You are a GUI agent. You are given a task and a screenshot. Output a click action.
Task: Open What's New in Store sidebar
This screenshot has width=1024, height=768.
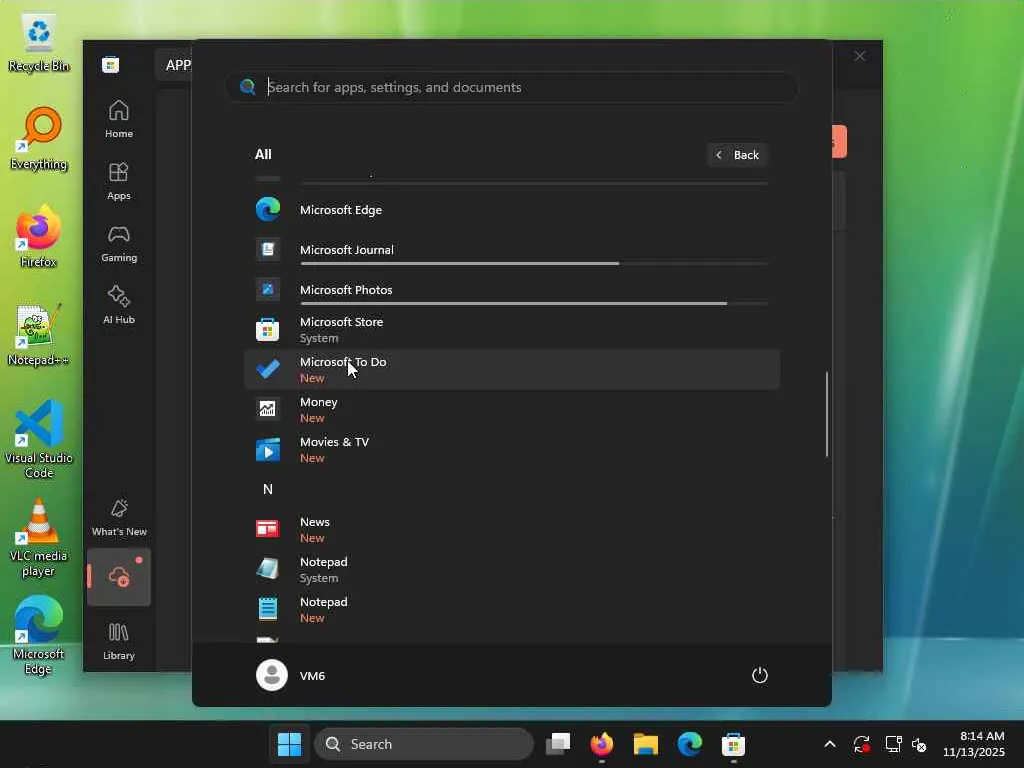coord(119,517)
